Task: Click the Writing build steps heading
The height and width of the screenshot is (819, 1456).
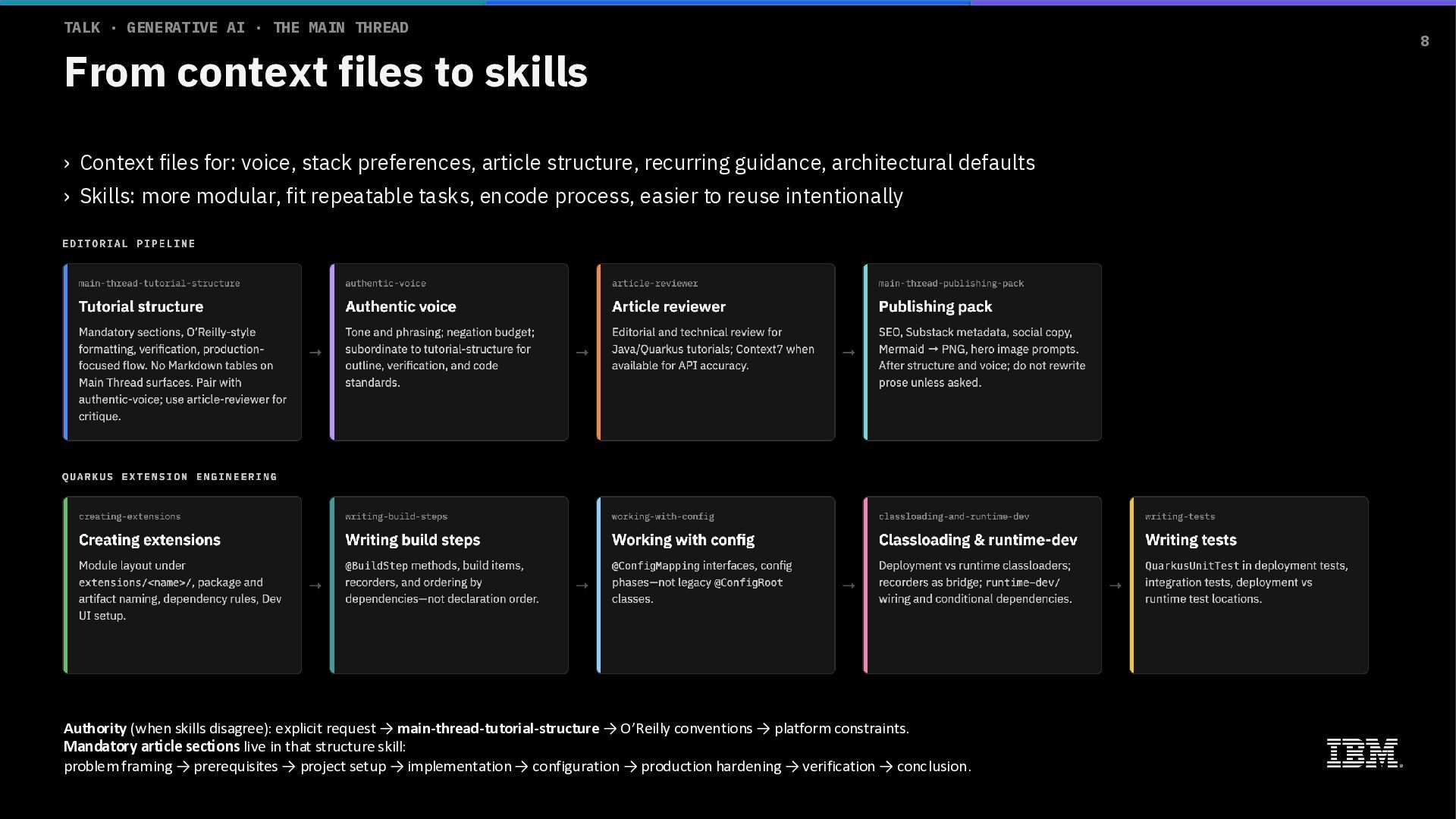Action: [x=413, y=540]
